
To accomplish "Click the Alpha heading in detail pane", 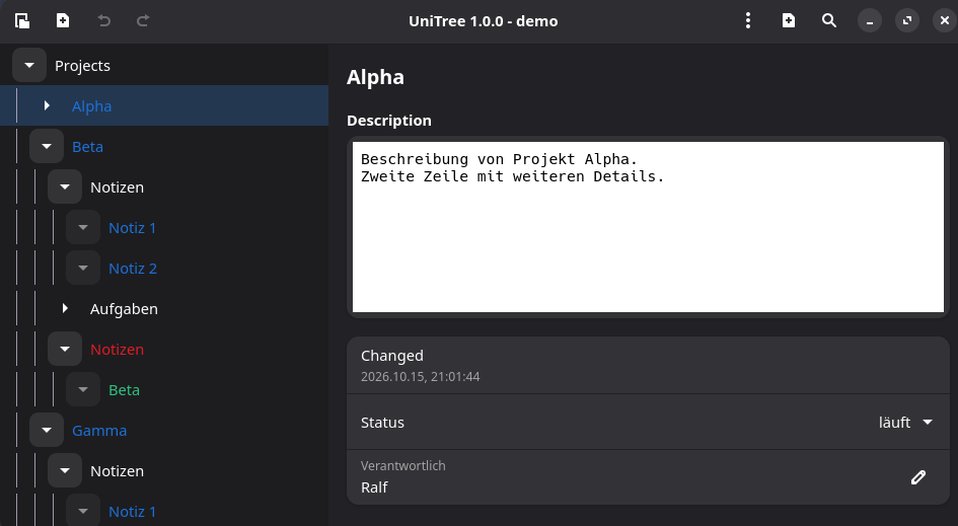I will point(375,78).
